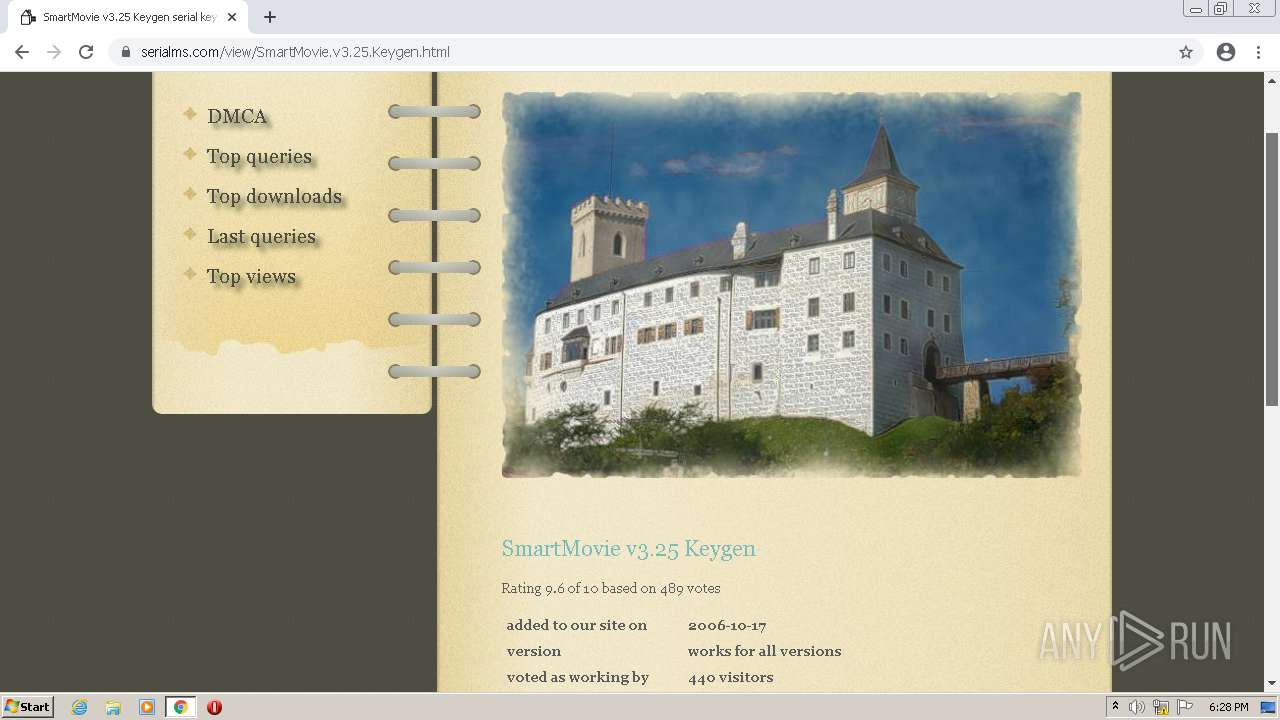Click the date 2006-10-17
This screenshot has height=720, width=1280.
coord(727,625)
